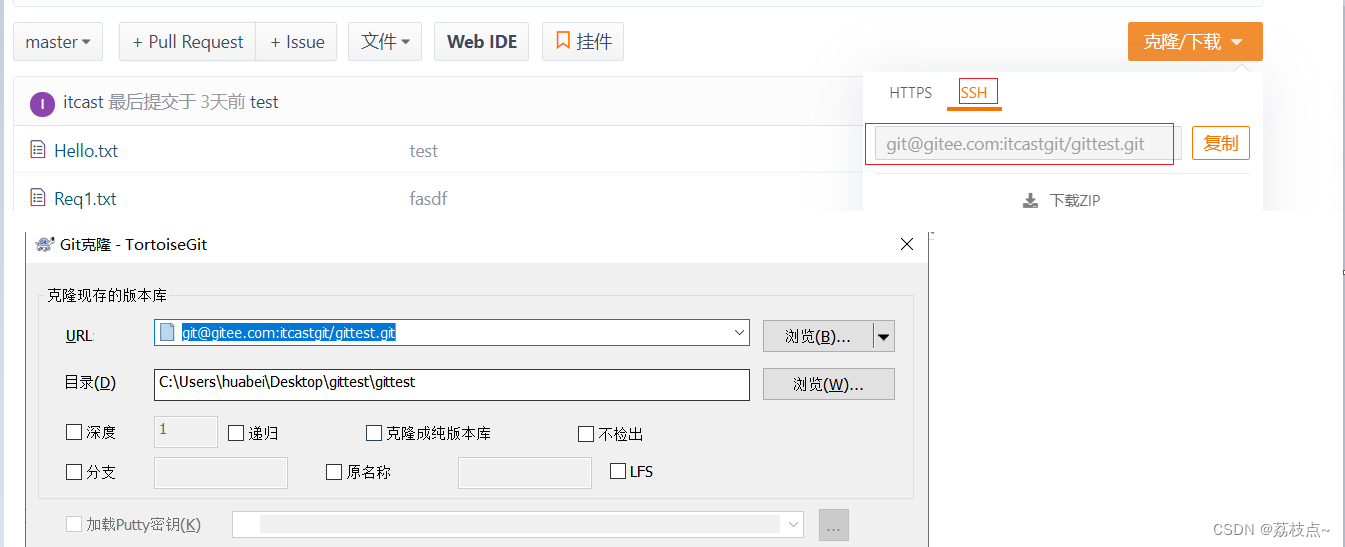Image resolution: width=1345 pixels, height=547 pixels.
Task: Enable the LFS checkbox
Action: point(618,471)
